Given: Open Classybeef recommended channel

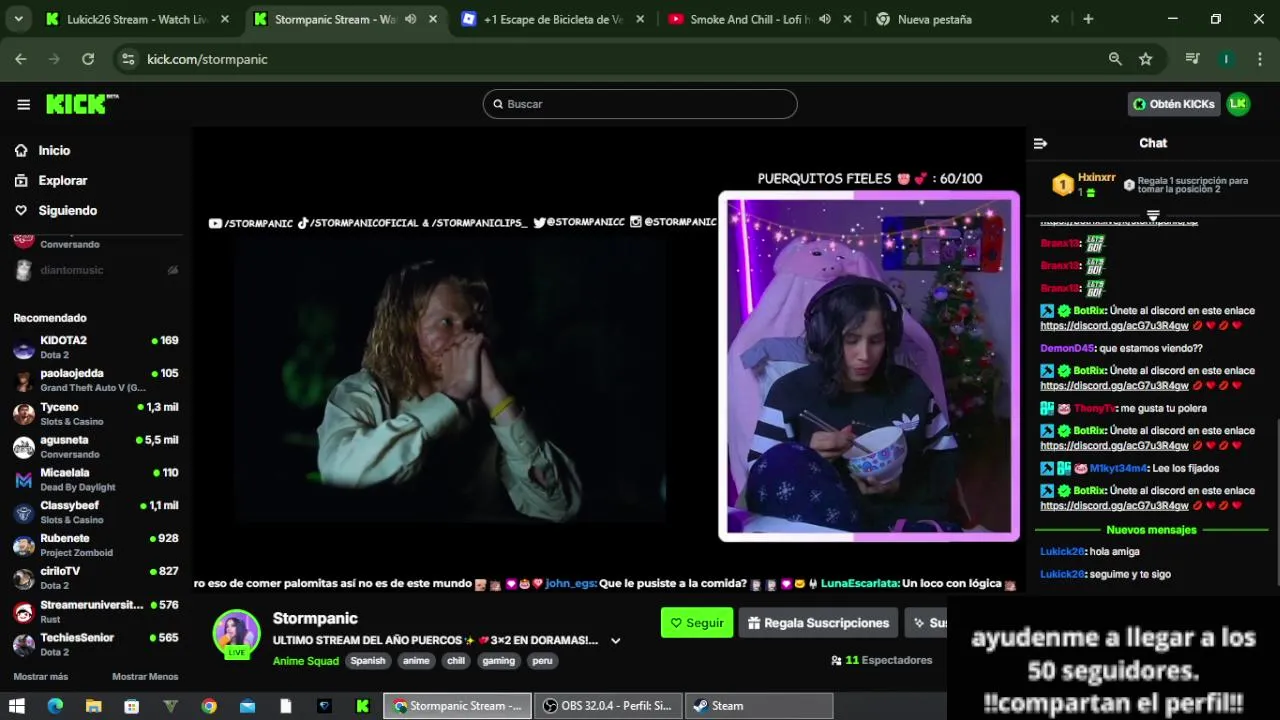Looking at the screenshot, I should 96,513.
